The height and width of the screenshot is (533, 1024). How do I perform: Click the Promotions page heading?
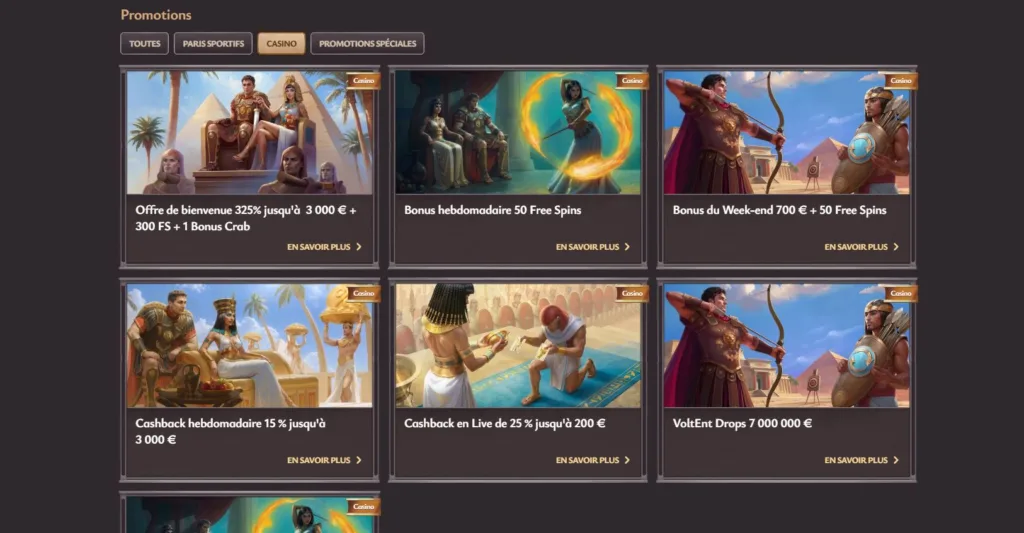point(156,15)
